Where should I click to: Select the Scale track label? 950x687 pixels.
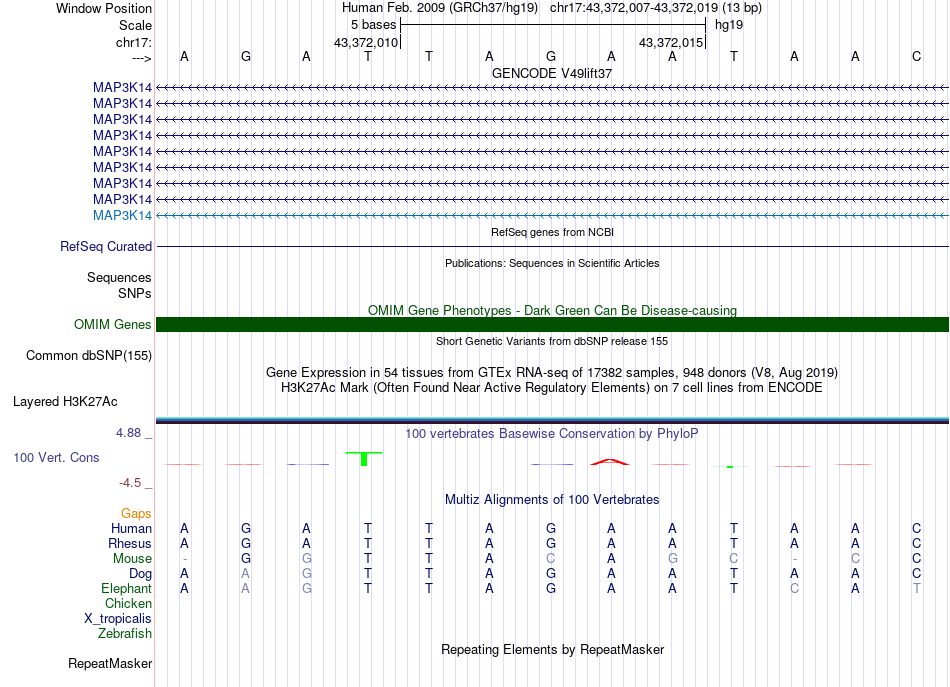point(135,25)
